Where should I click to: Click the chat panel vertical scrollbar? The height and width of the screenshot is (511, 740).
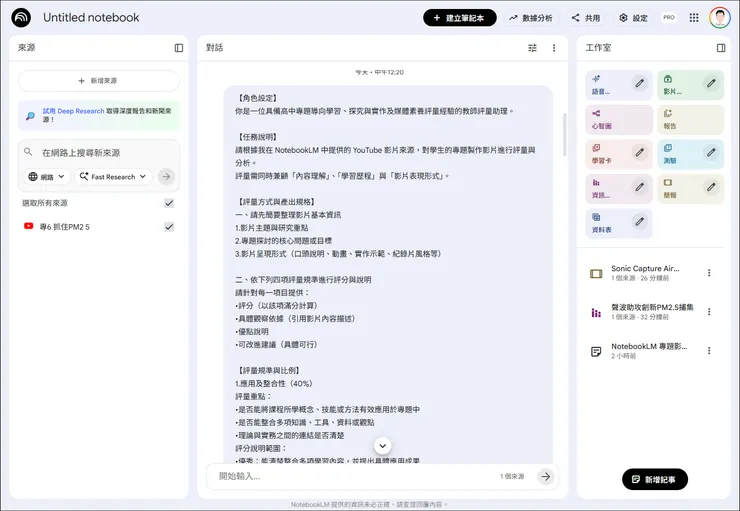[564, 134]
